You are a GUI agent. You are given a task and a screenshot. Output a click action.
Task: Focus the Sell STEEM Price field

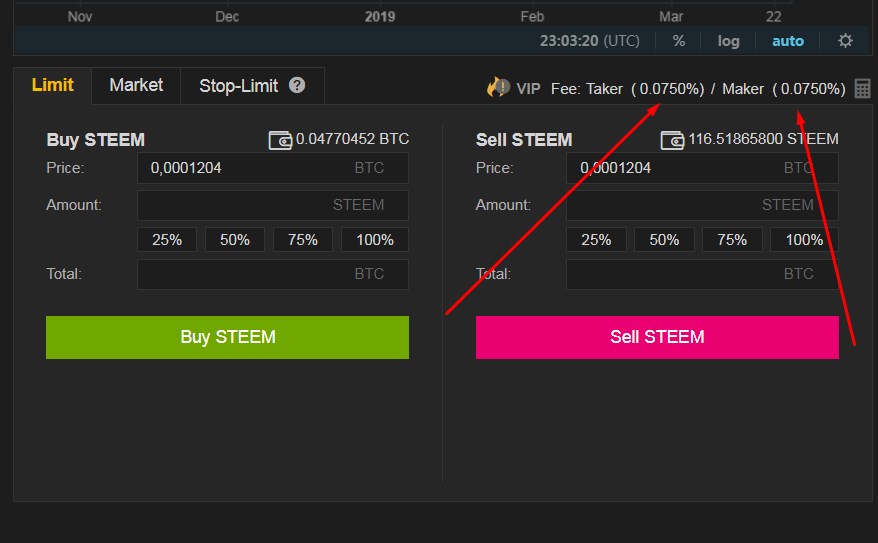pos(702,168)
